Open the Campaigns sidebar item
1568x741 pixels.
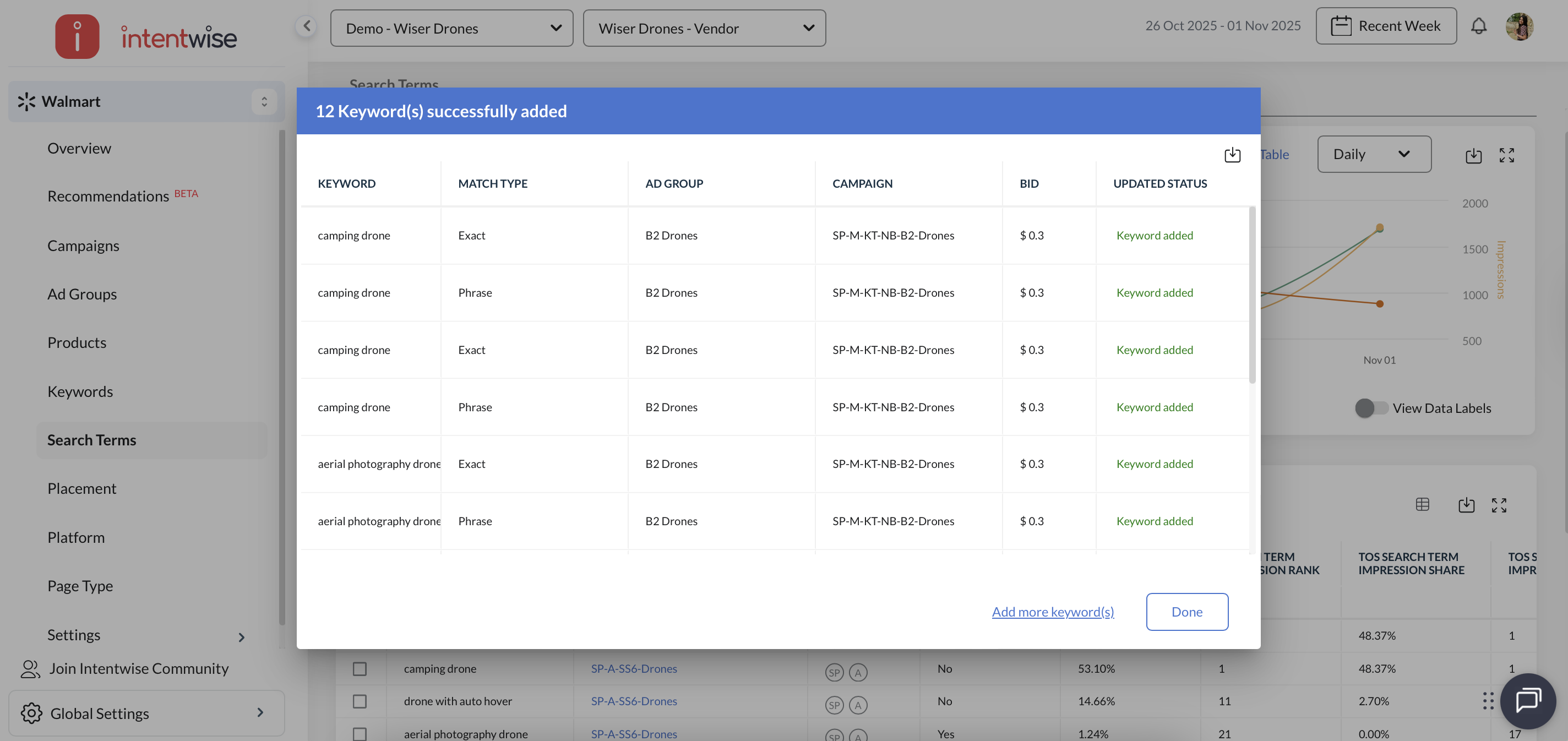coord(83,246)
